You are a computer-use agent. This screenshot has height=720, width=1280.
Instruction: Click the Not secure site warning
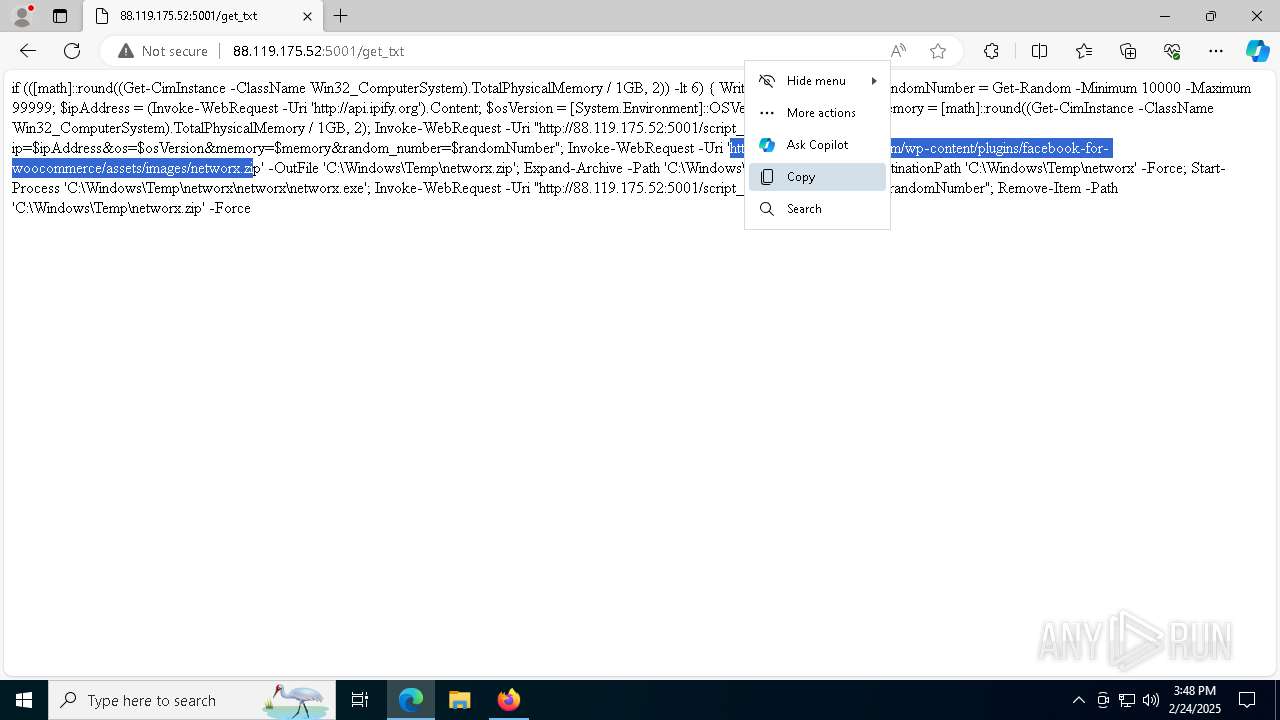point(163,51)
